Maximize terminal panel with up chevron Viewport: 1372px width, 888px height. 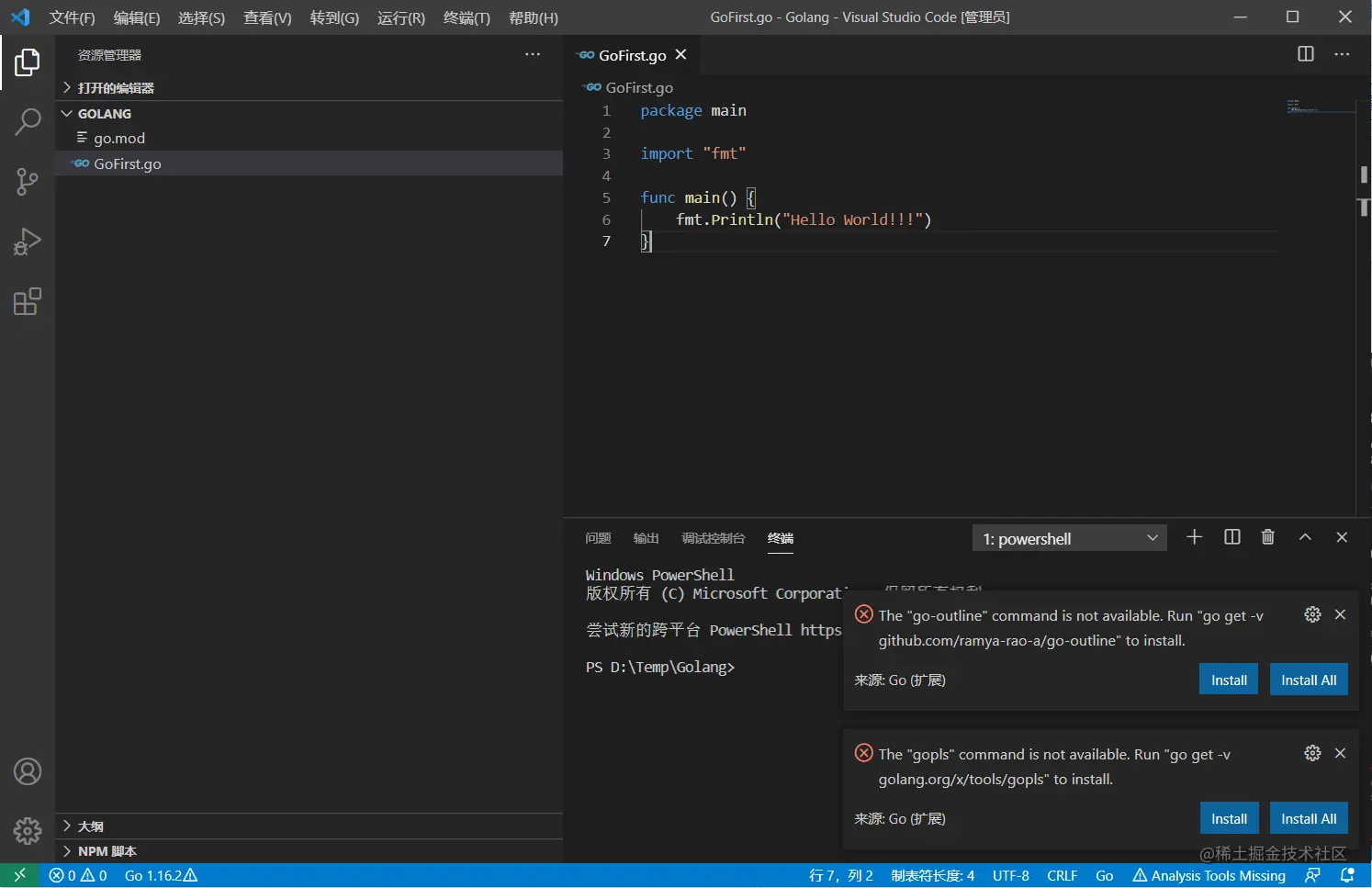click(x=1305, y=537)
